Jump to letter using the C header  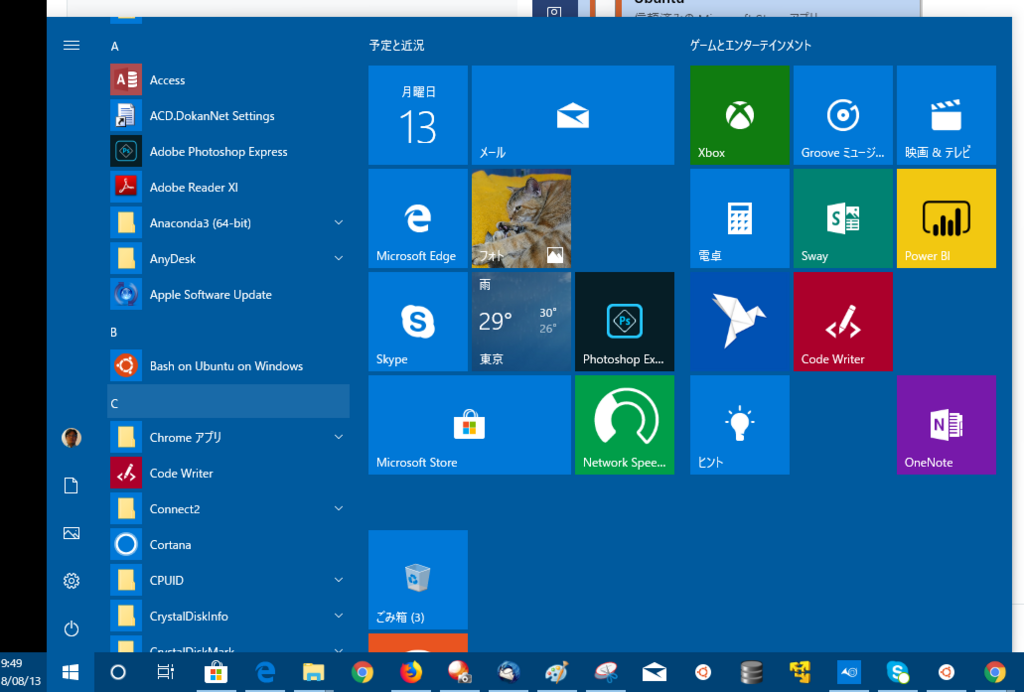(x=229, y=401)
